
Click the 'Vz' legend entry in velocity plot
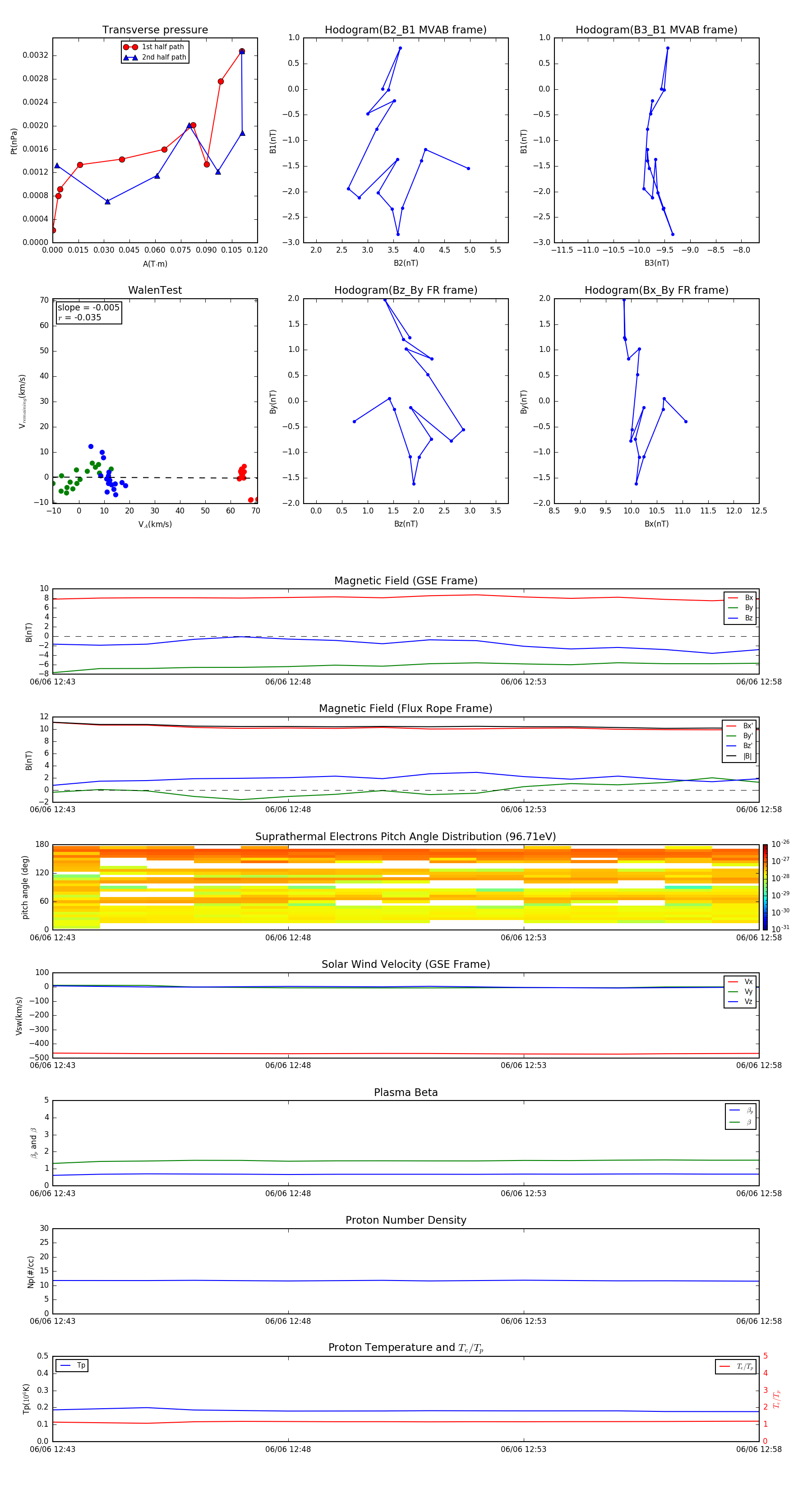point(740,1002)
